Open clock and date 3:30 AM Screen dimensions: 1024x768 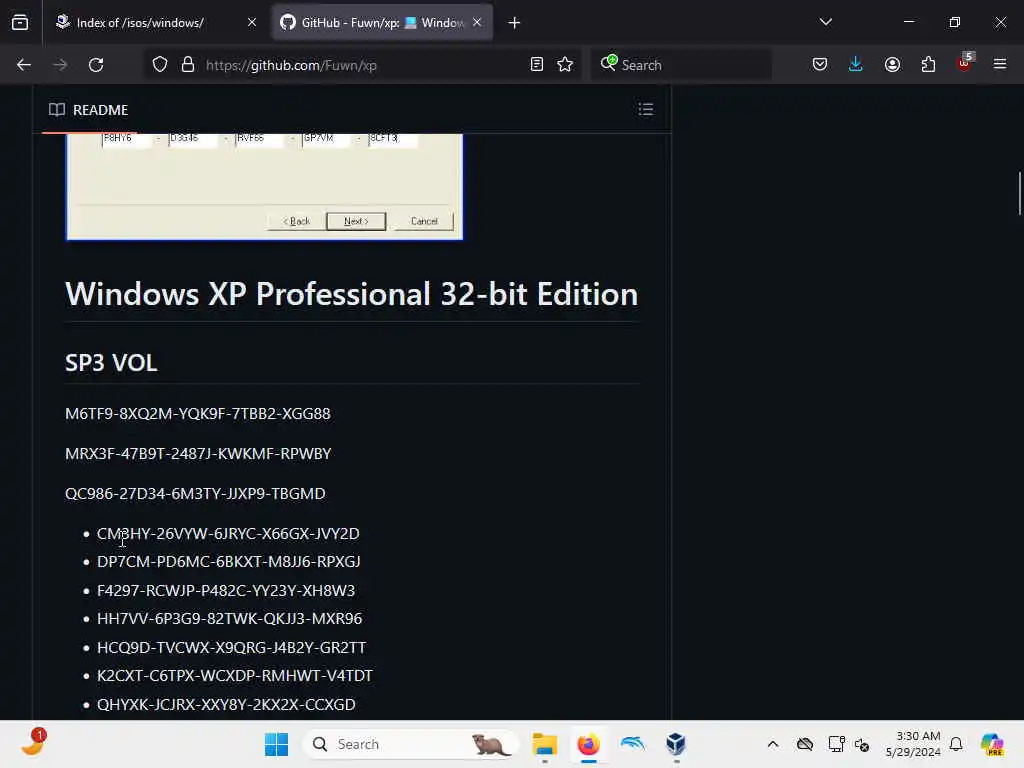tap(913, 744)
